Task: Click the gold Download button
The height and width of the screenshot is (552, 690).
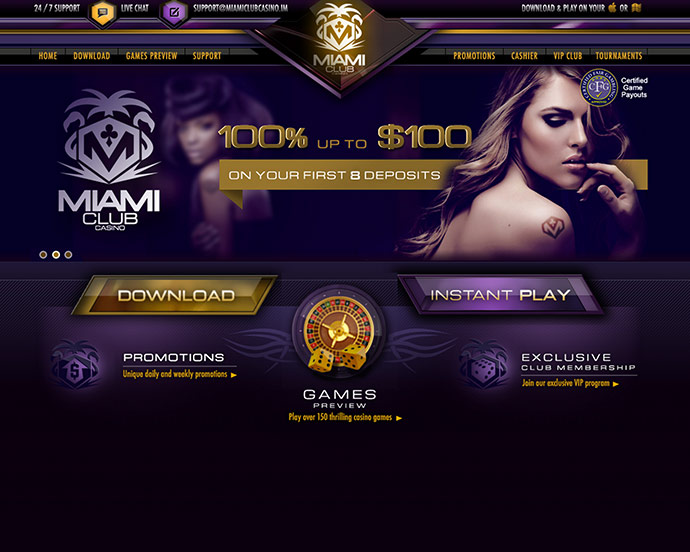Action: [175, 295]
